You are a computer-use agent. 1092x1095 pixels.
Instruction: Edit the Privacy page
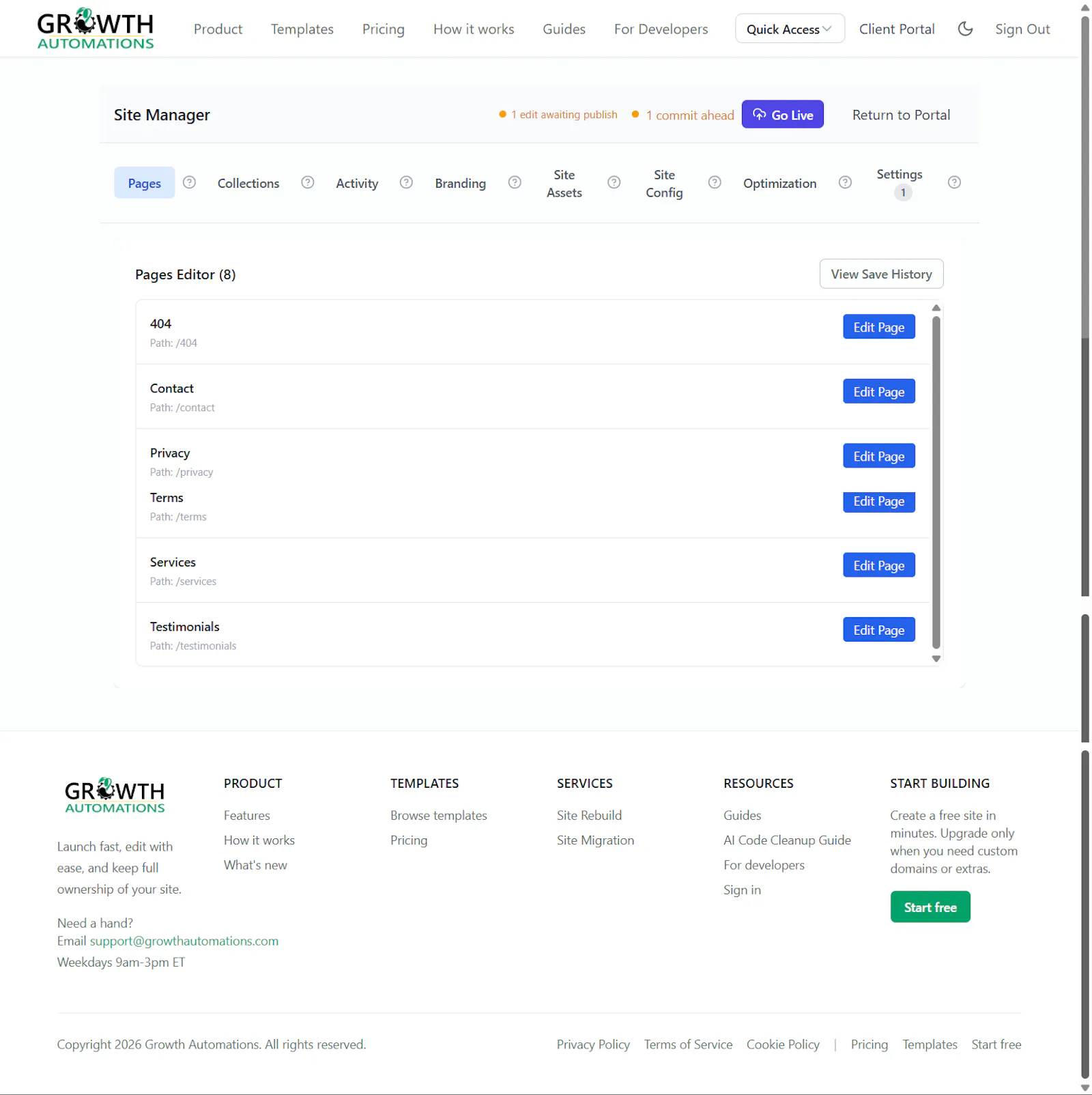click(x=879, y=456)
